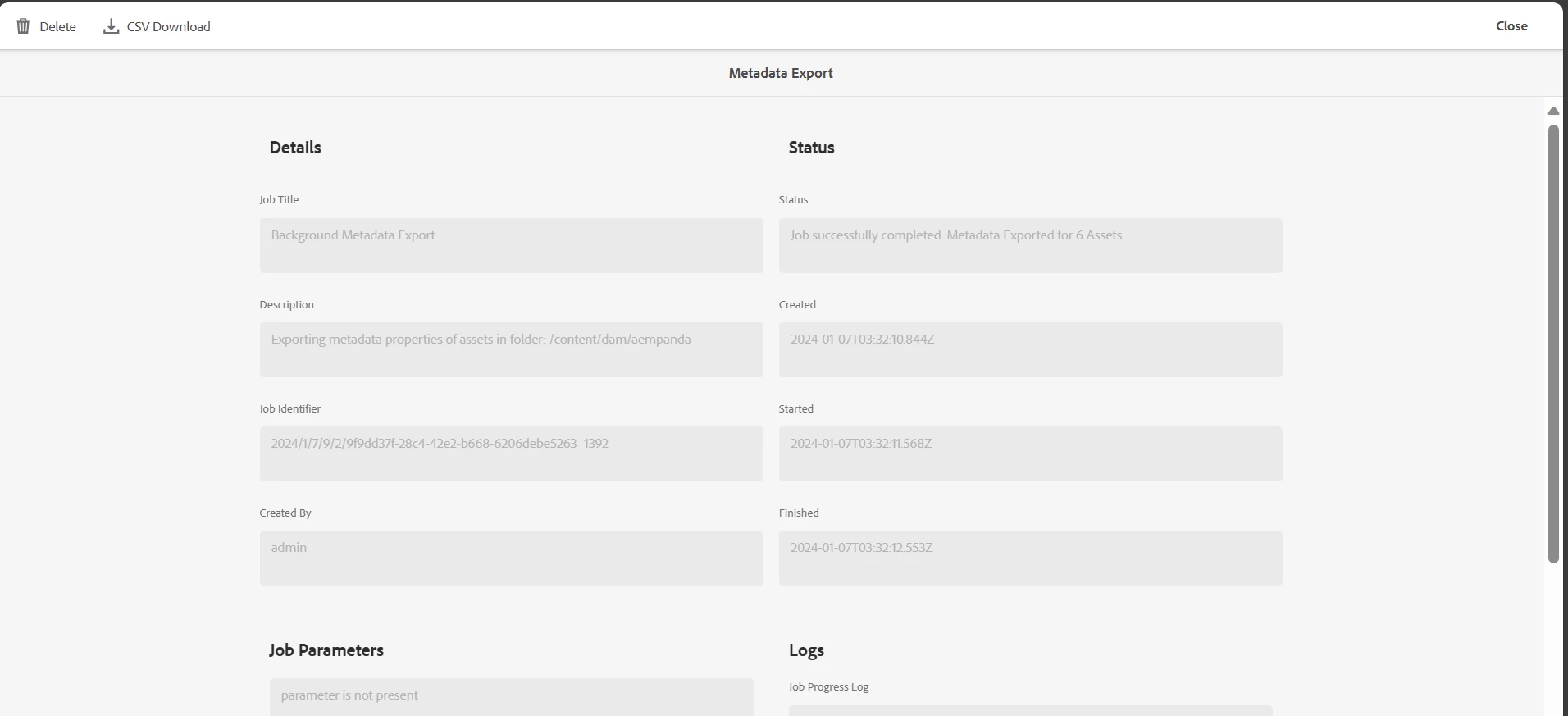Image resolution: width=1568 pixels, height=716 pixels.
Task: Click the Created By label
Action: click(x=285, y=513)
